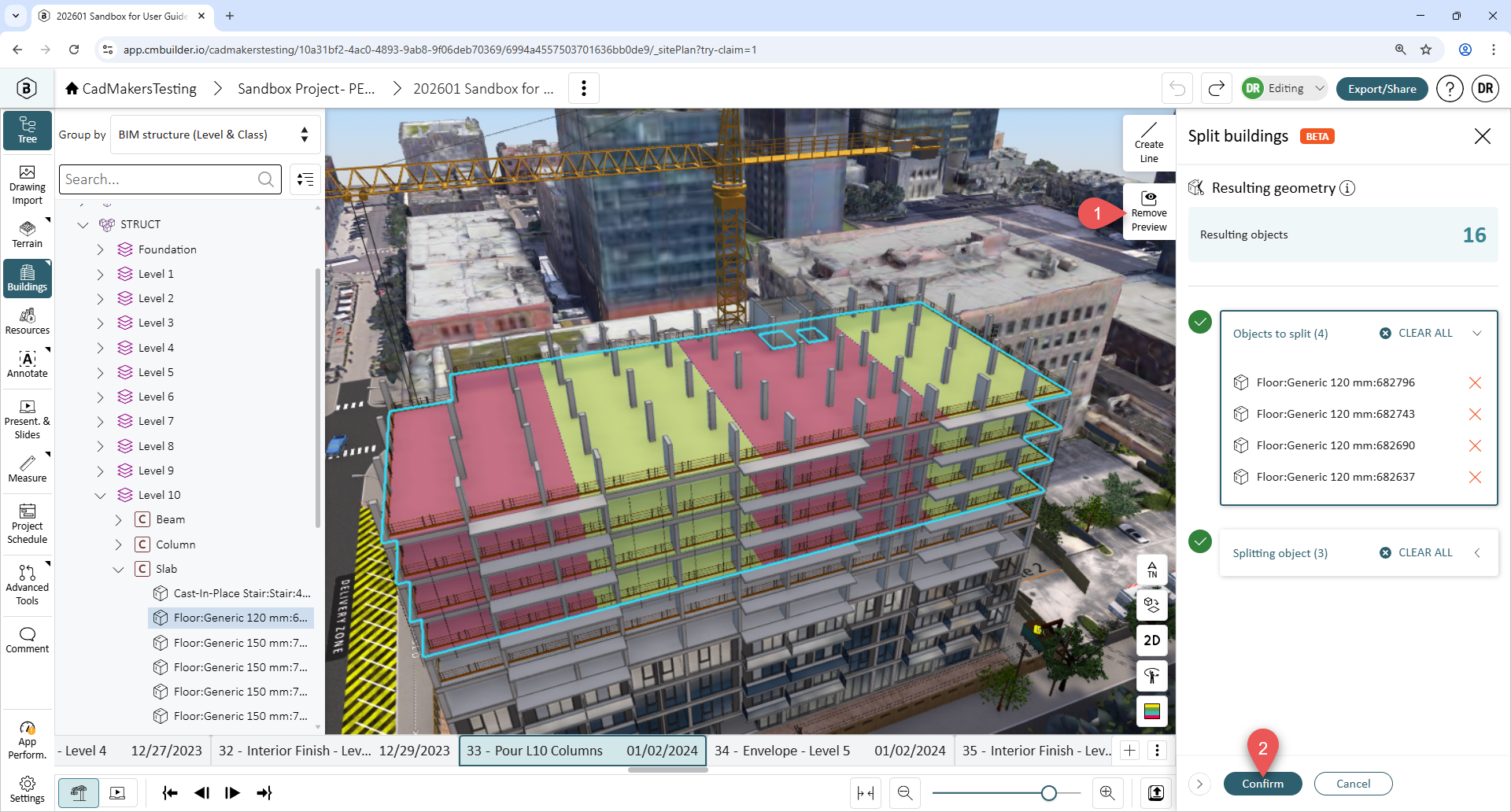Image resolution: width=1511 pixels, height=812 pixels.
Task: Select the Buildings tool
Action: (28, 279)
